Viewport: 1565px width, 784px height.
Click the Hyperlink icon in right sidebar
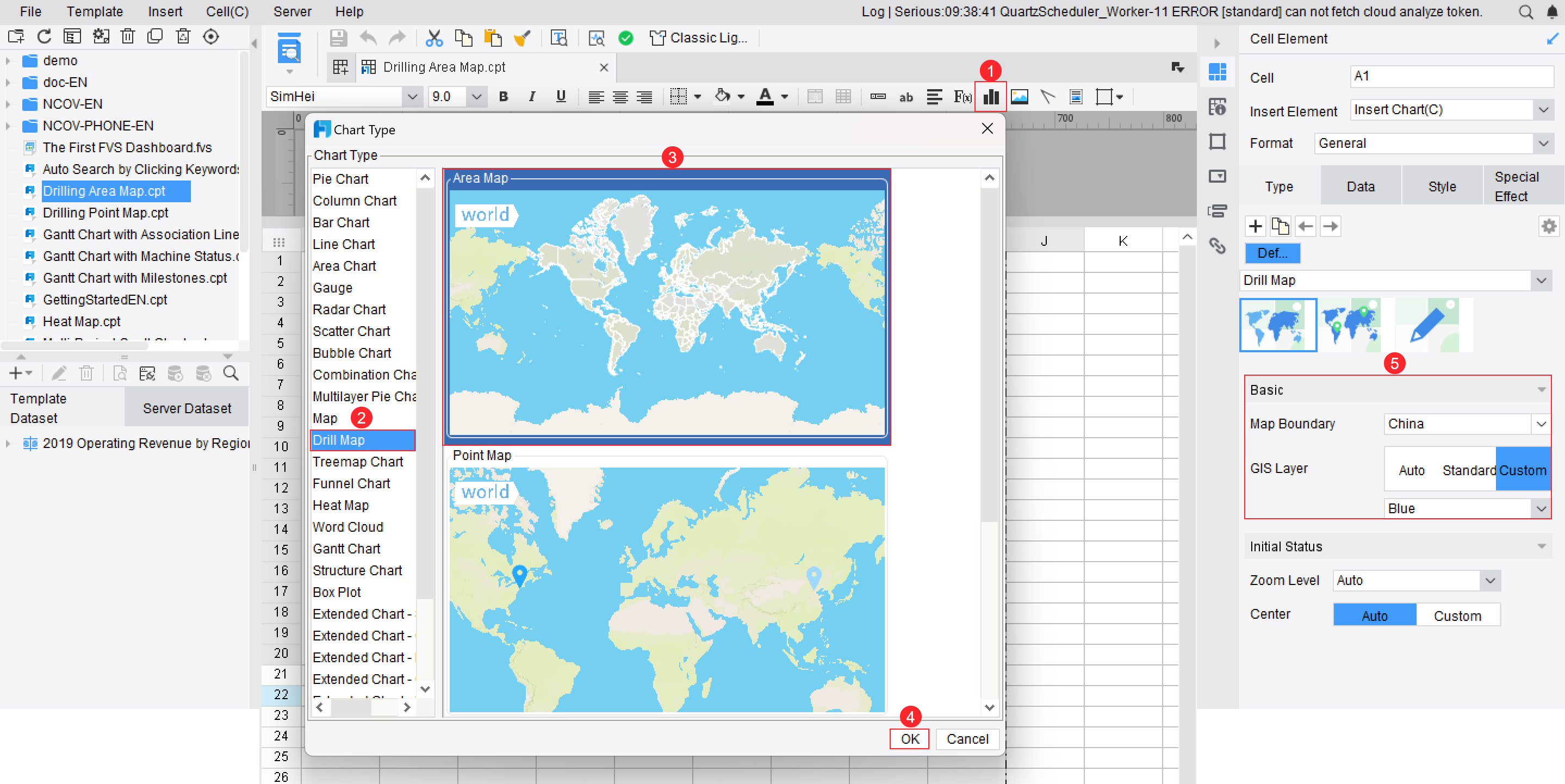pos(1217,246)
